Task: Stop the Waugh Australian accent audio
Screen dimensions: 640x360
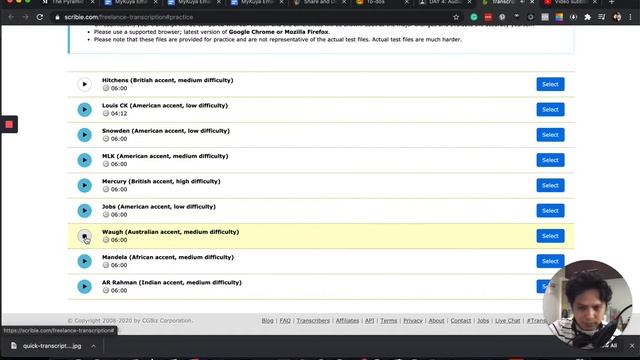Action: [x=84, y=236]
